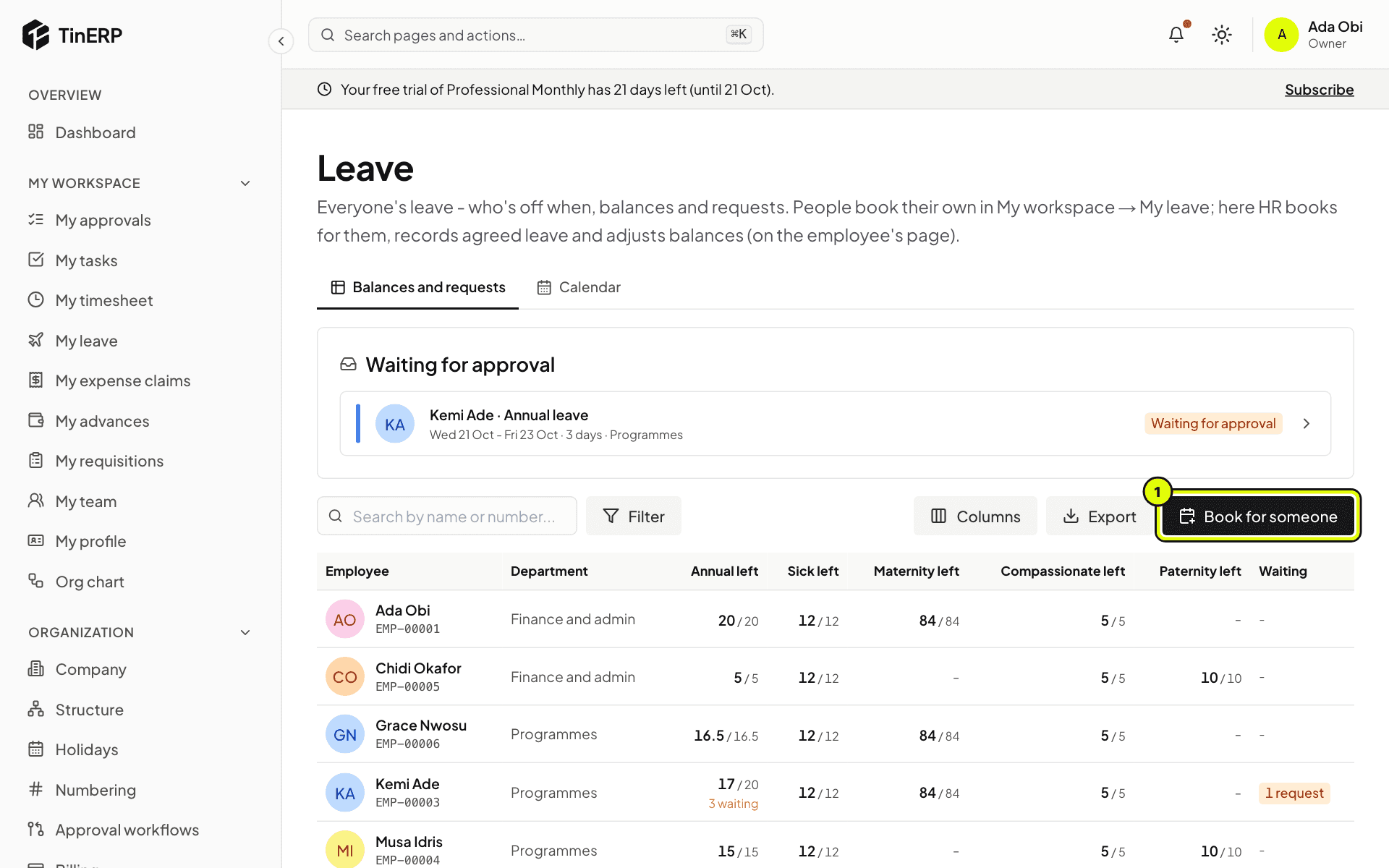Click the Approval workflows icon
Image resolution: width=1389 pixels, height=868 pixels.
(35, 829)
